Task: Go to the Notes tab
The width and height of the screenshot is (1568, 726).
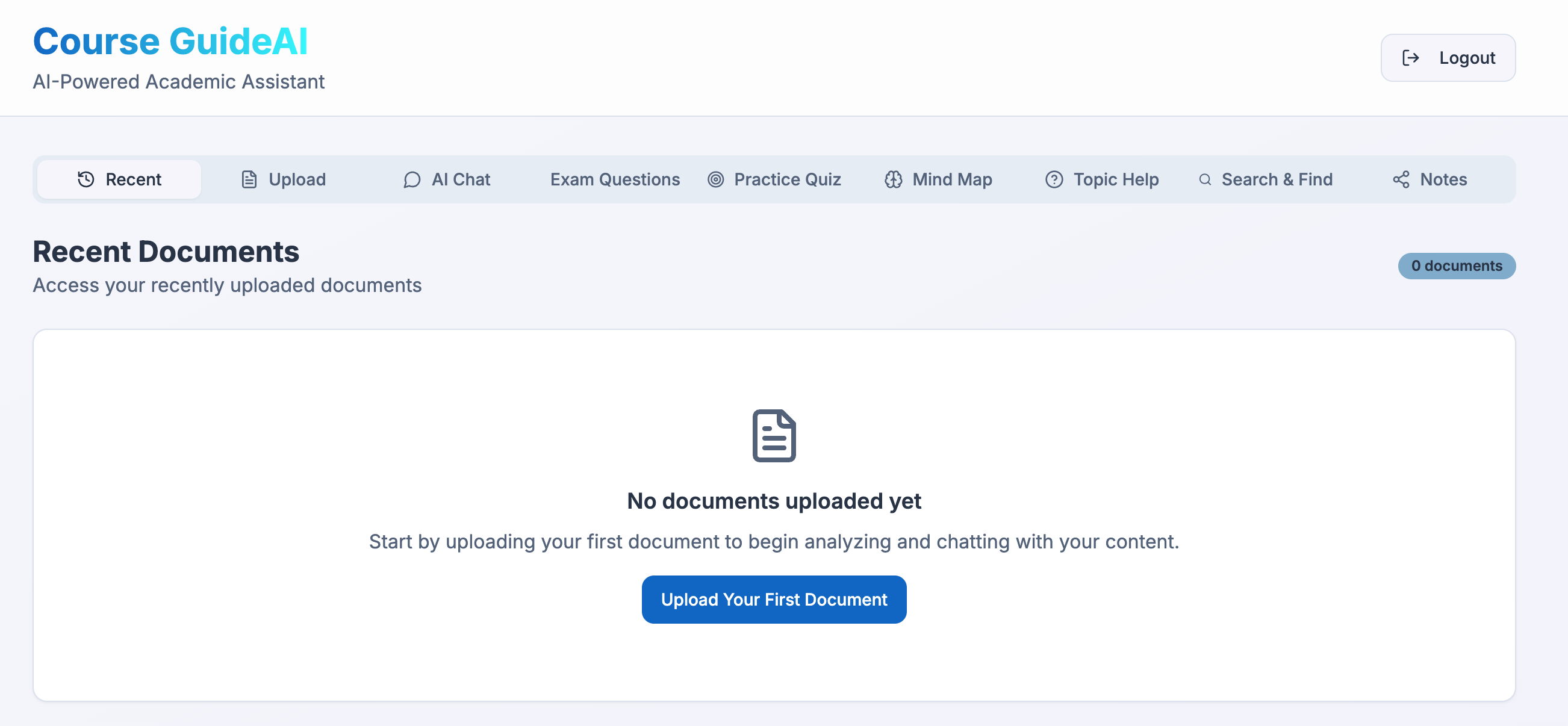Action: (x=1443, y=179)
